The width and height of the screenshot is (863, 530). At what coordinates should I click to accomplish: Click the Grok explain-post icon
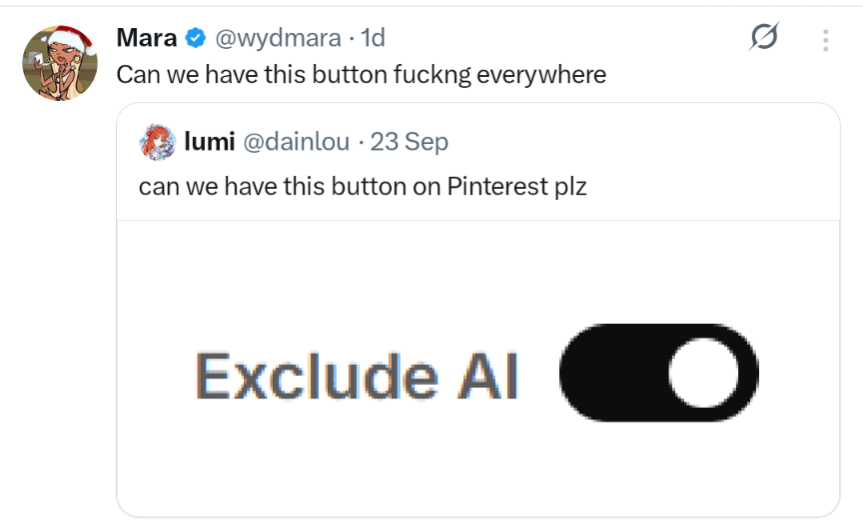(764, 39)
